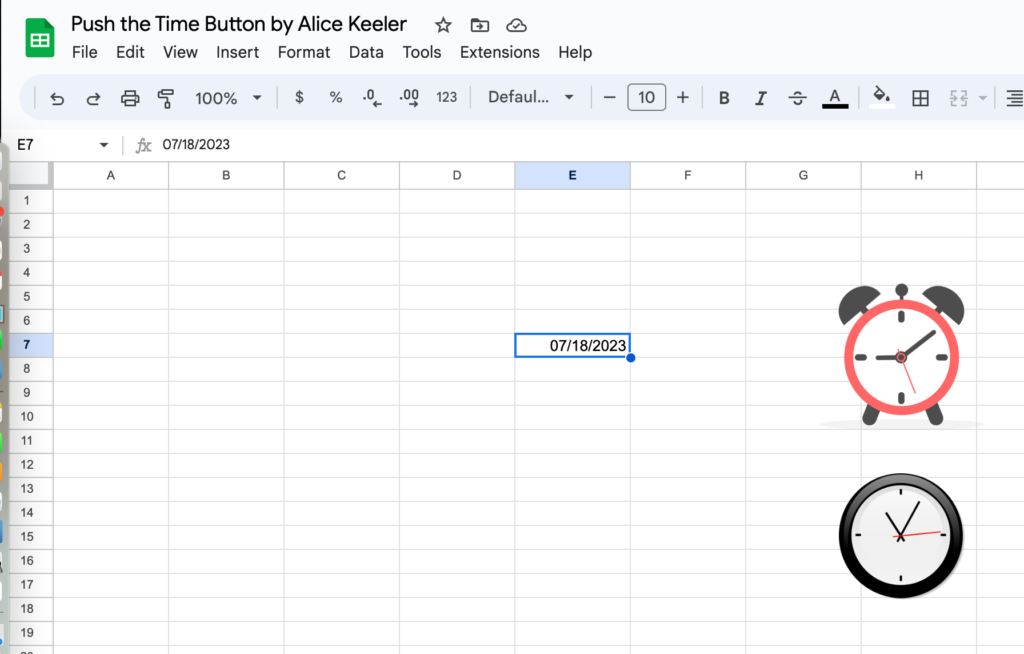Expand the merge cells dropdown arrow
The width and height of the screenshot is (1024, 654).
(x=982, y=98)
